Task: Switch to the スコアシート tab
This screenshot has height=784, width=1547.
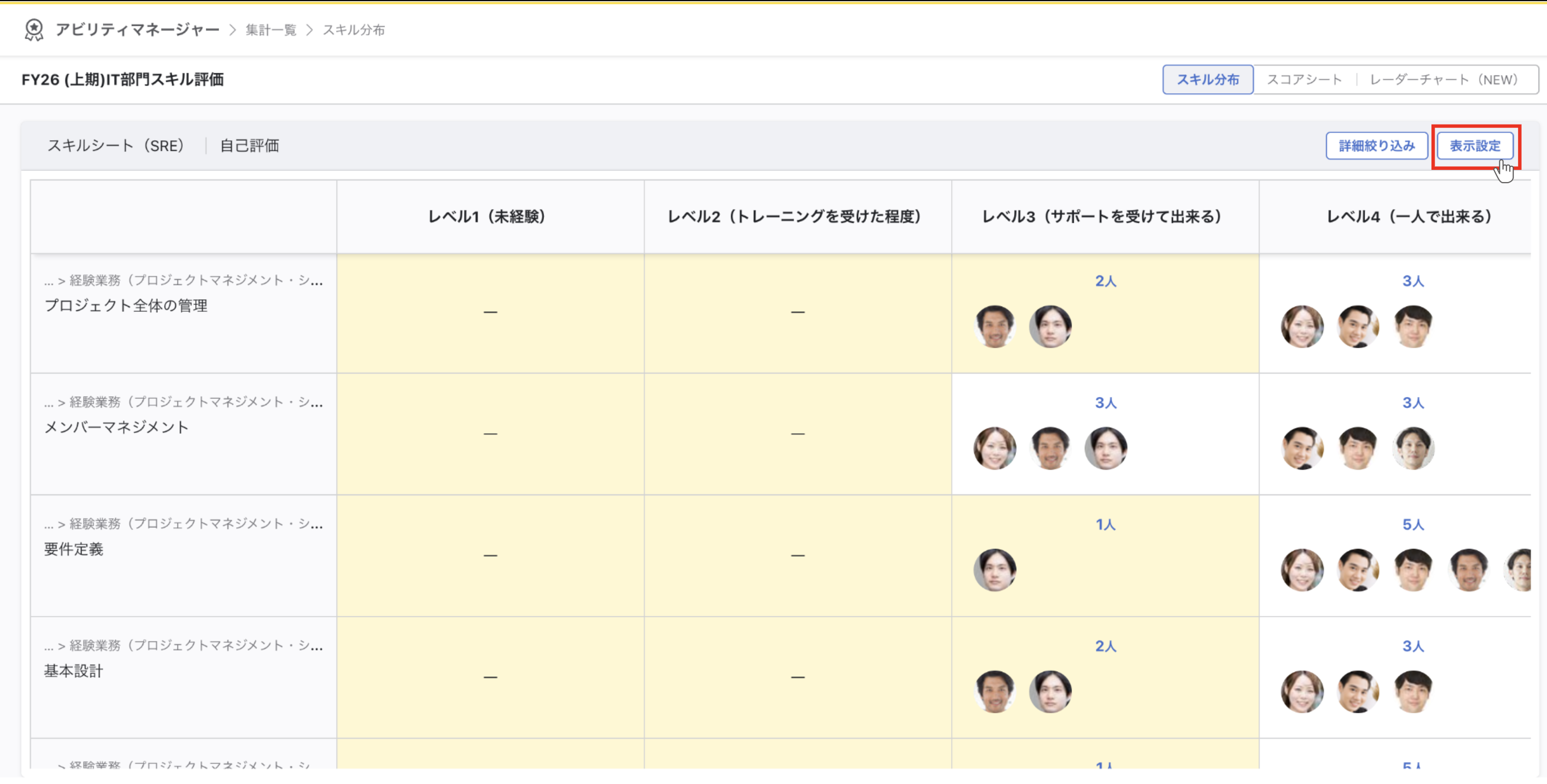Action: pos(1304,79)
